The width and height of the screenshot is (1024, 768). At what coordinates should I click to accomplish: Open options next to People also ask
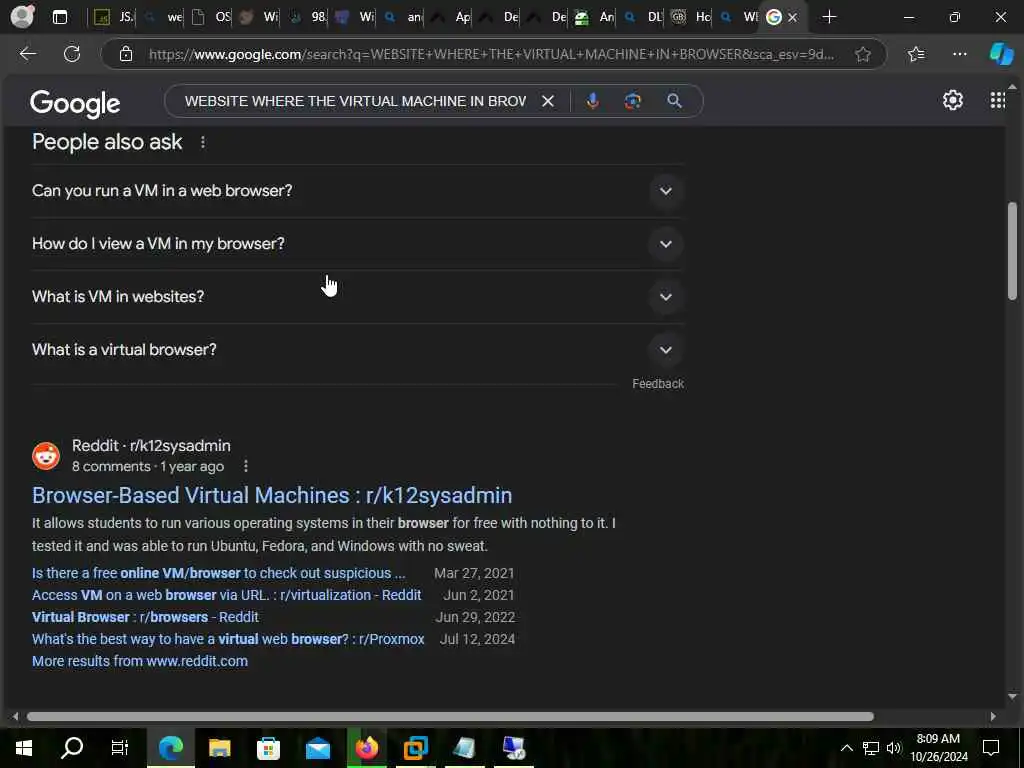203,142
